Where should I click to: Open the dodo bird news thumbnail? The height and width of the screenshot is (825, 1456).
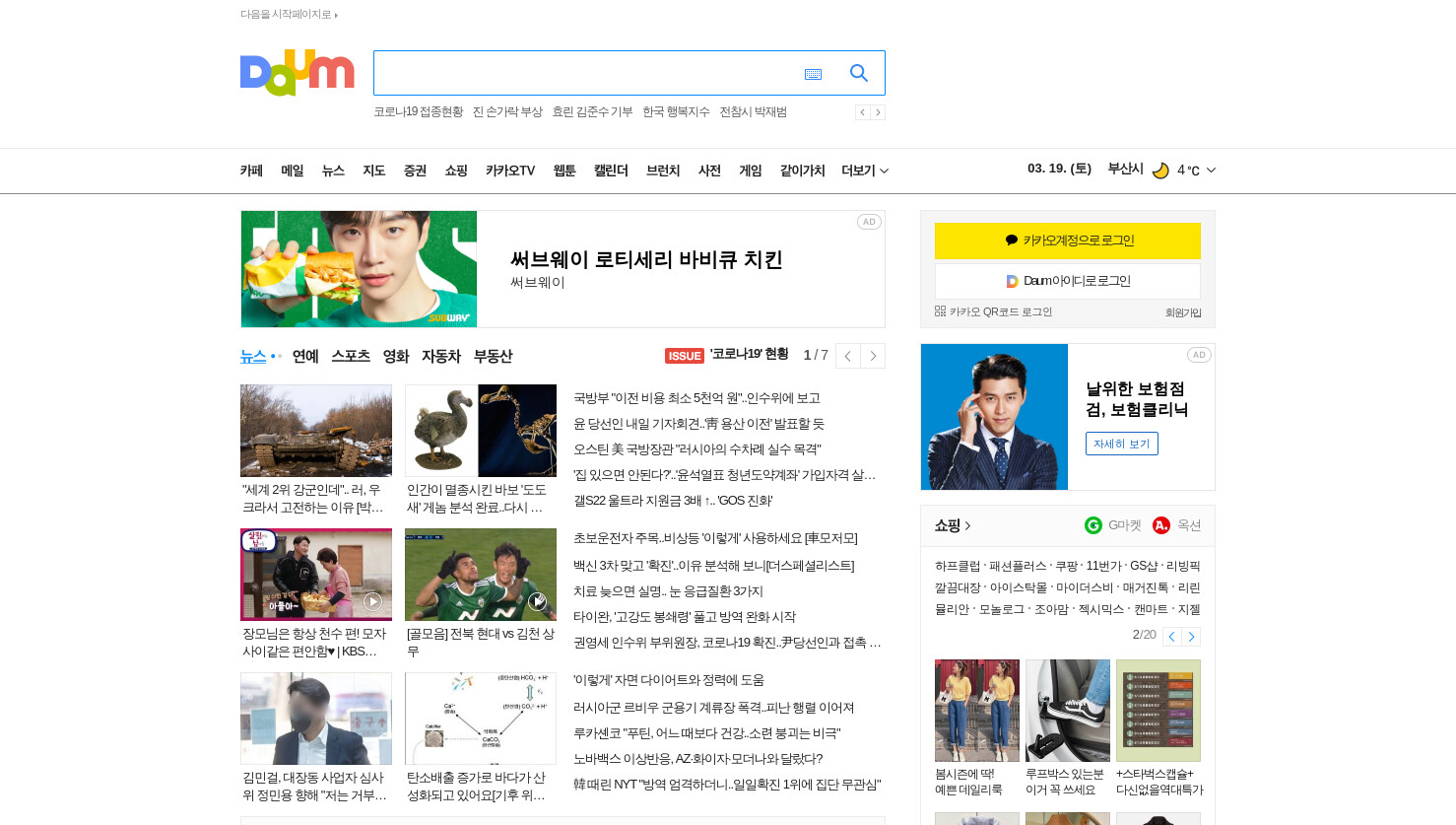click(481, 431)
